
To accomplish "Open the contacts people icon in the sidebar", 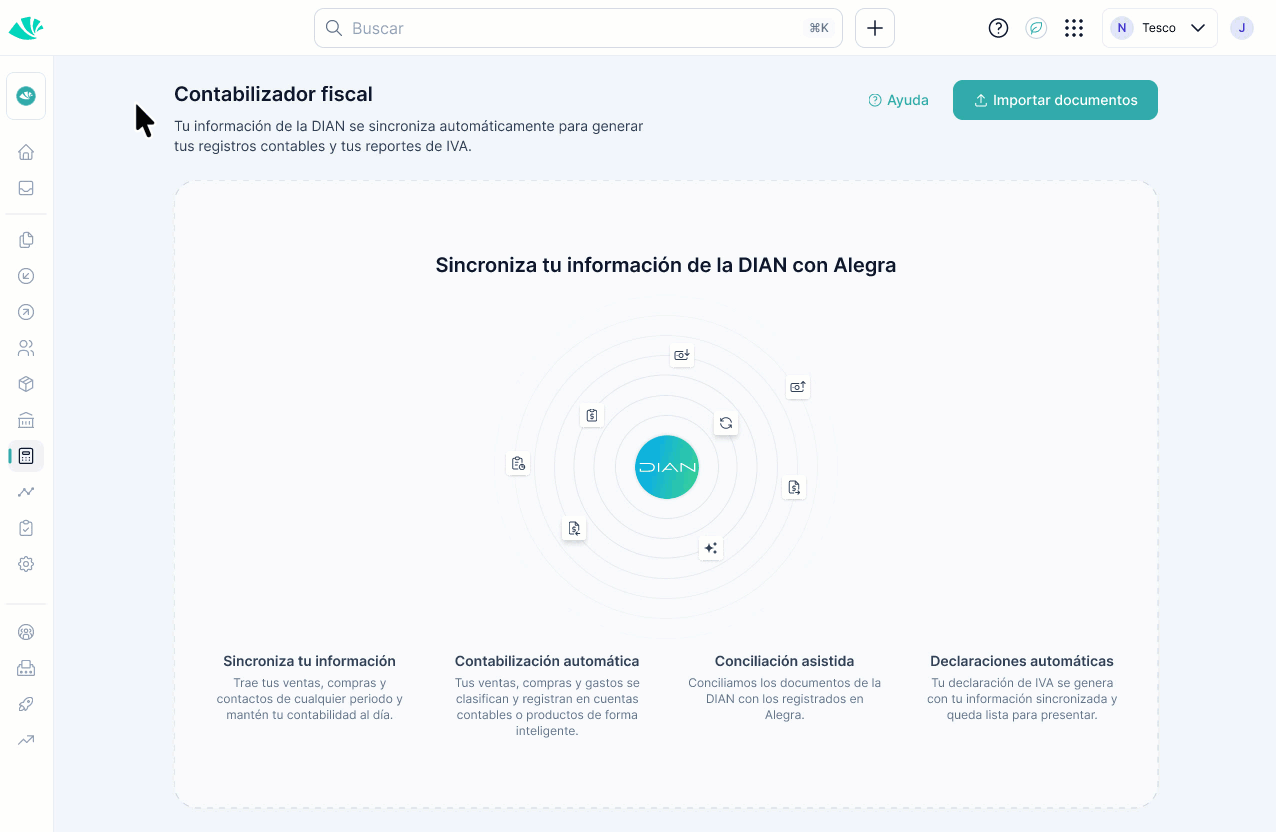I will (26, 348).
